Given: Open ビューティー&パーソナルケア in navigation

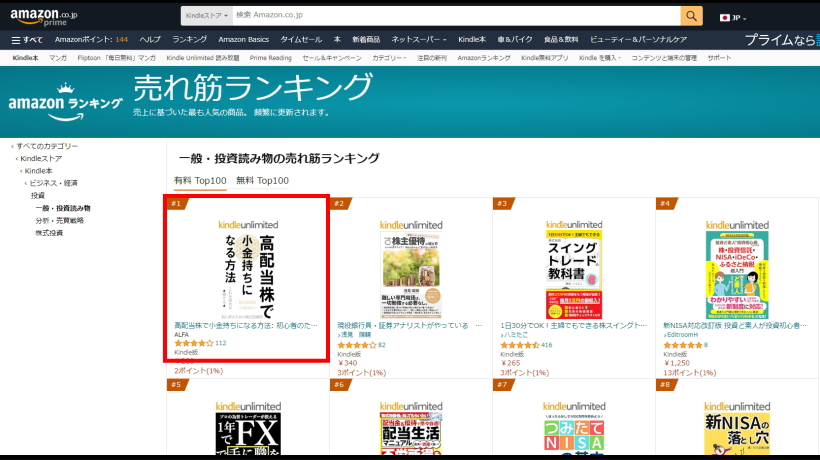Looking at the screenshot, I should coord(638,40).
